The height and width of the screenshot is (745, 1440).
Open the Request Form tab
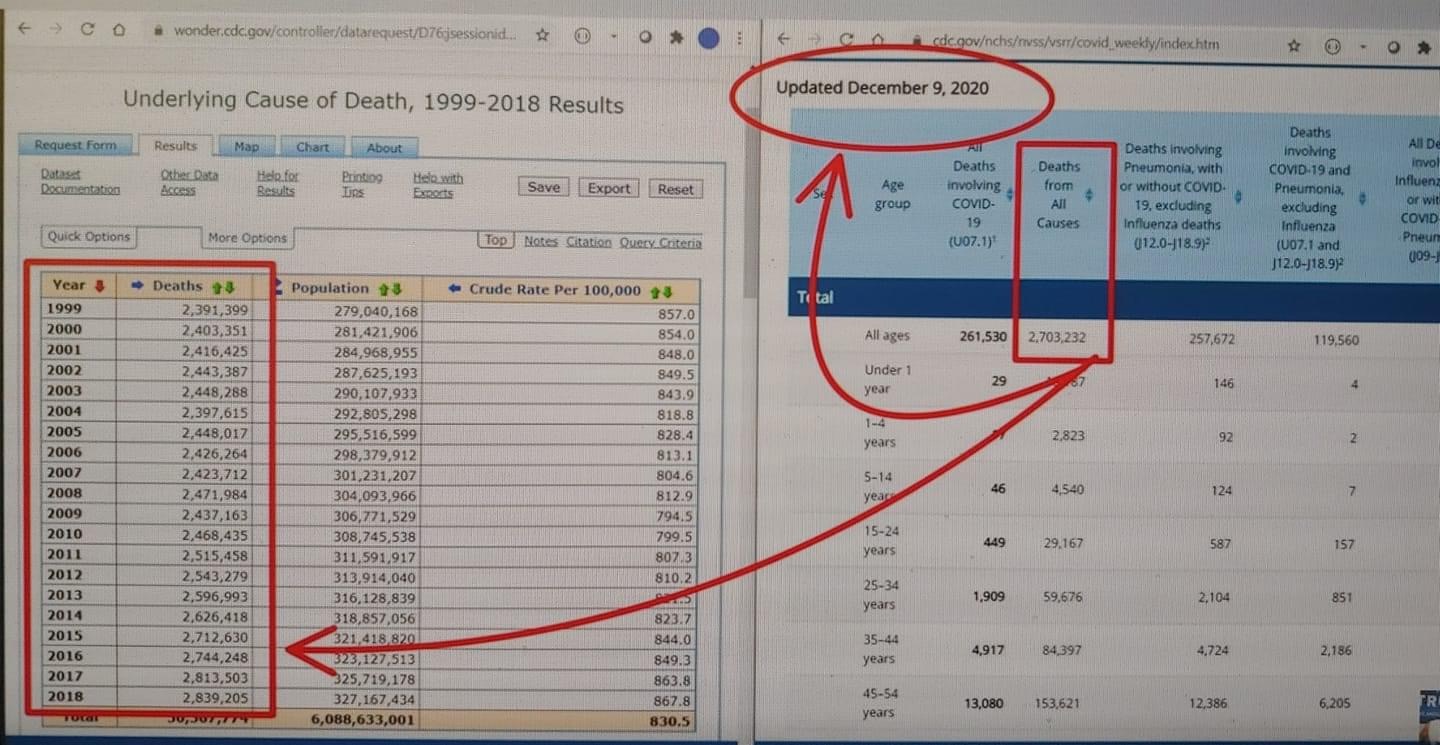(75, 145)
